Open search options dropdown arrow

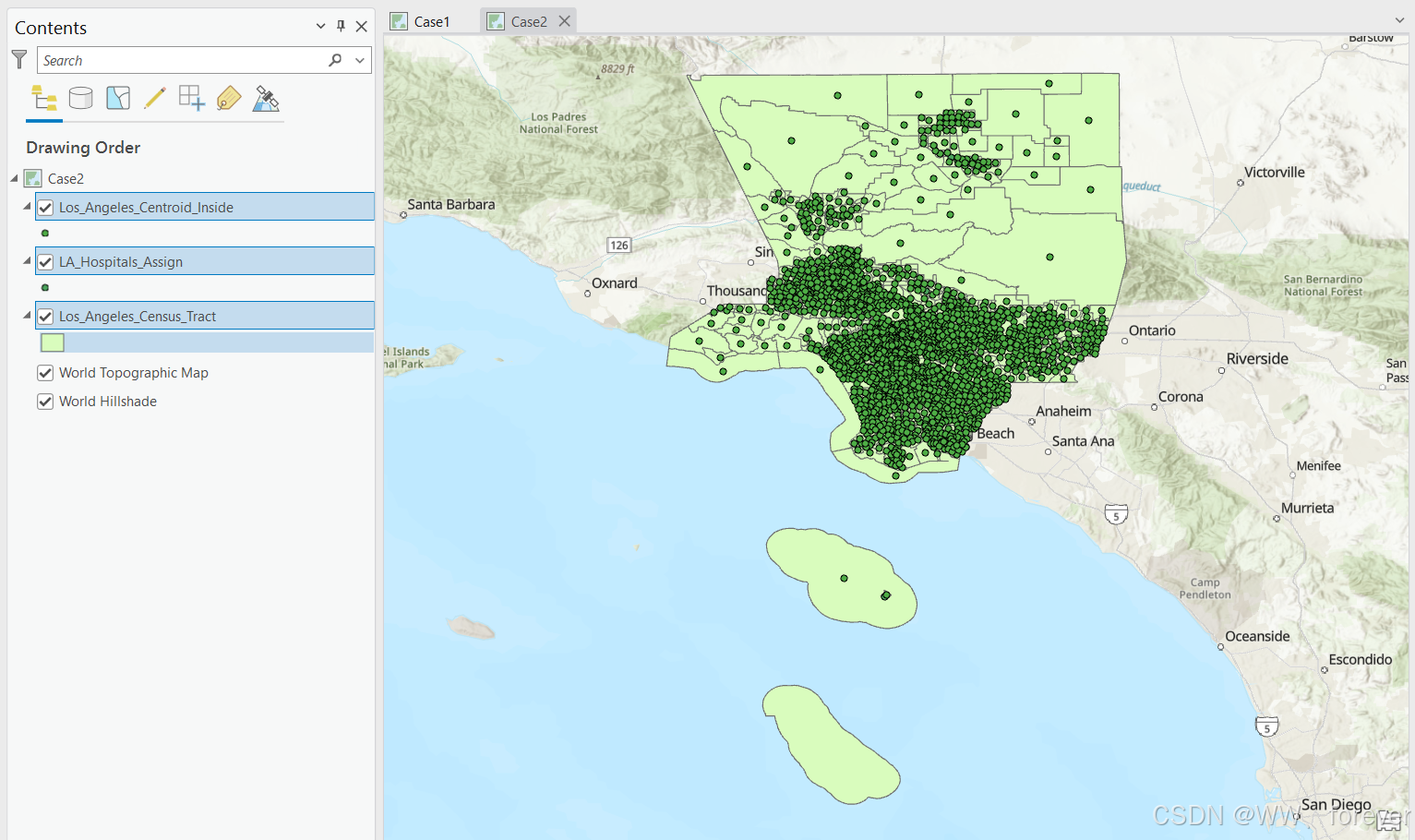click(x=360, y=60)
